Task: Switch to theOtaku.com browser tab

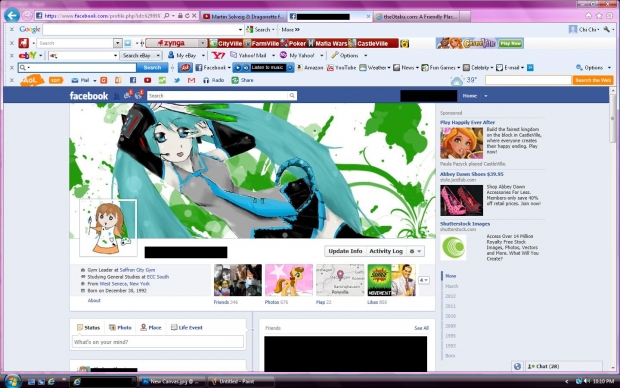Action: coord(416,17)
